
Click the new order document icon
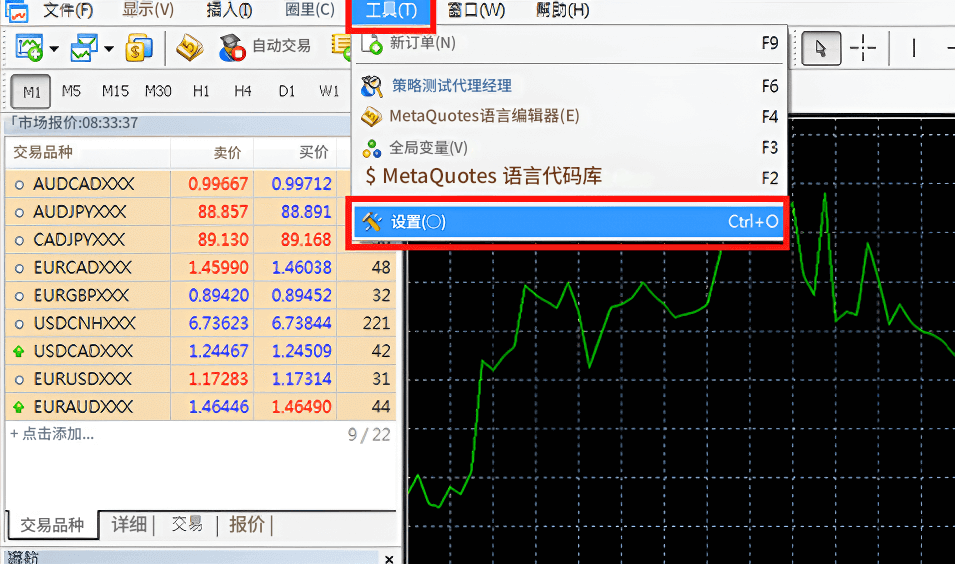tap(372, 44)
